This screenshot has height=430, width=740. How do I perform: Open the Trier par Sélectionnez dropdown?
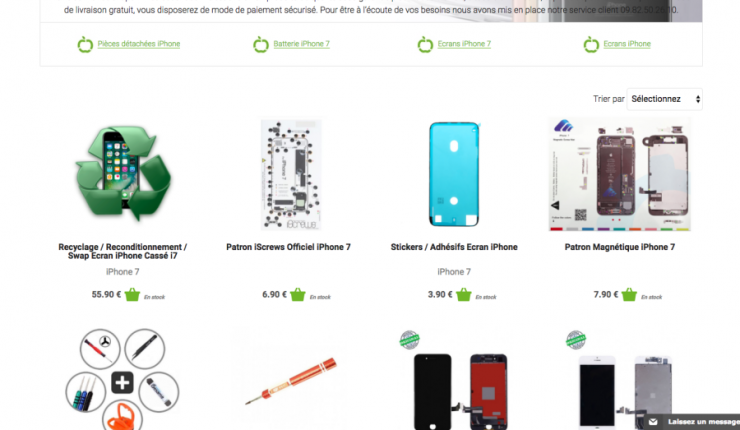pyautogui.click(x=664, y=99)
